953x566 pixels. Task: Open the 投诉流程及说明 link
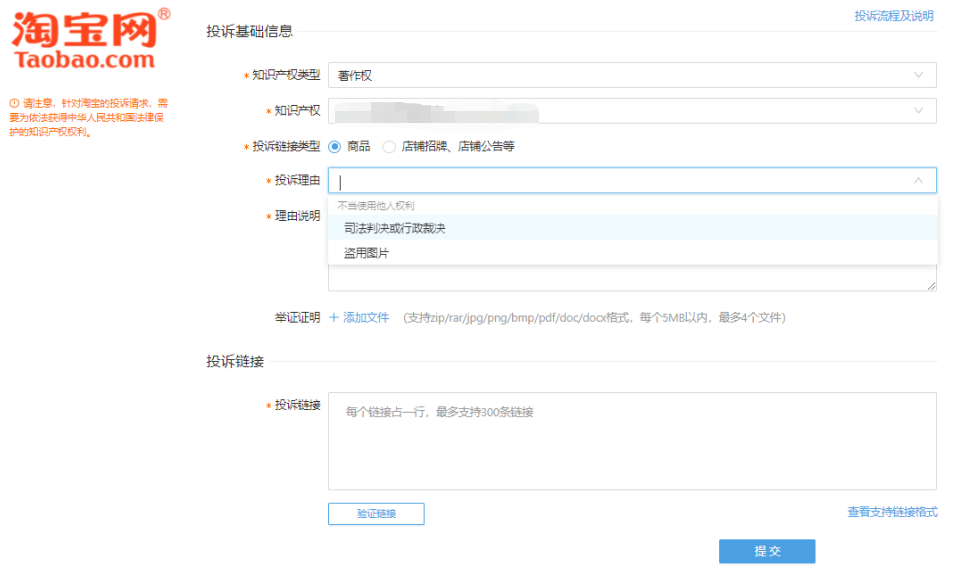[x=893, y=16]
